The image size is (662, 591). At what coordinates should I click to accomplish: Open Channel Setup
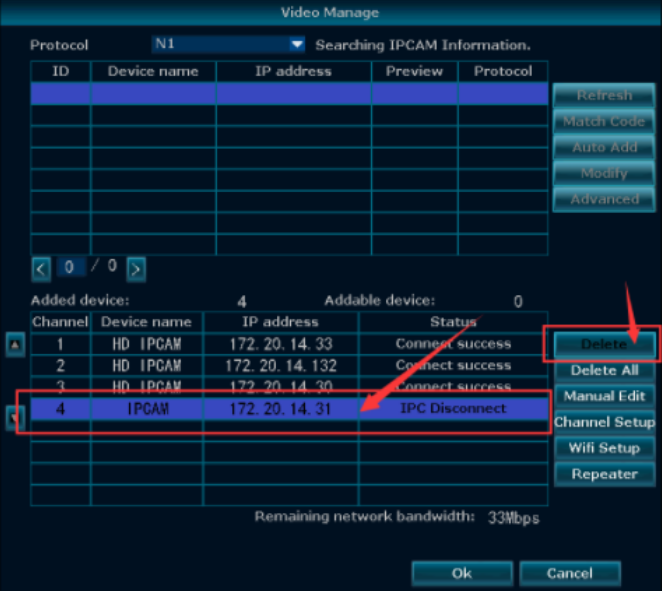(x=603, y=422)
